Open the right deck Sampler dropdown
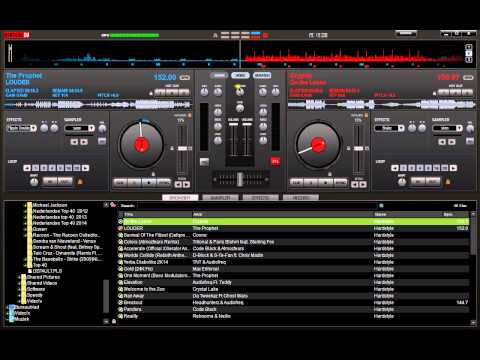The height and width of the screenshot is (360, 480). tap(447, 128)
